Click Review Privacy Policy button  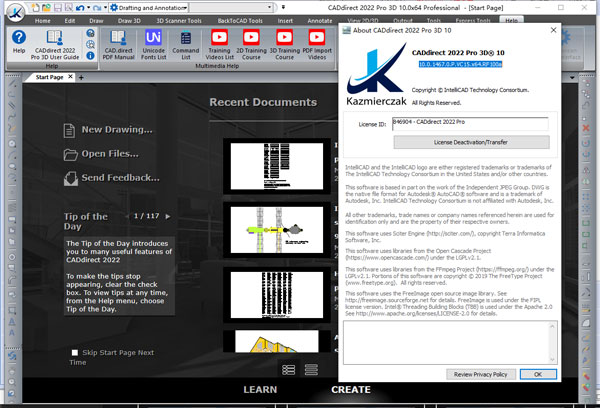coord(480,373)
